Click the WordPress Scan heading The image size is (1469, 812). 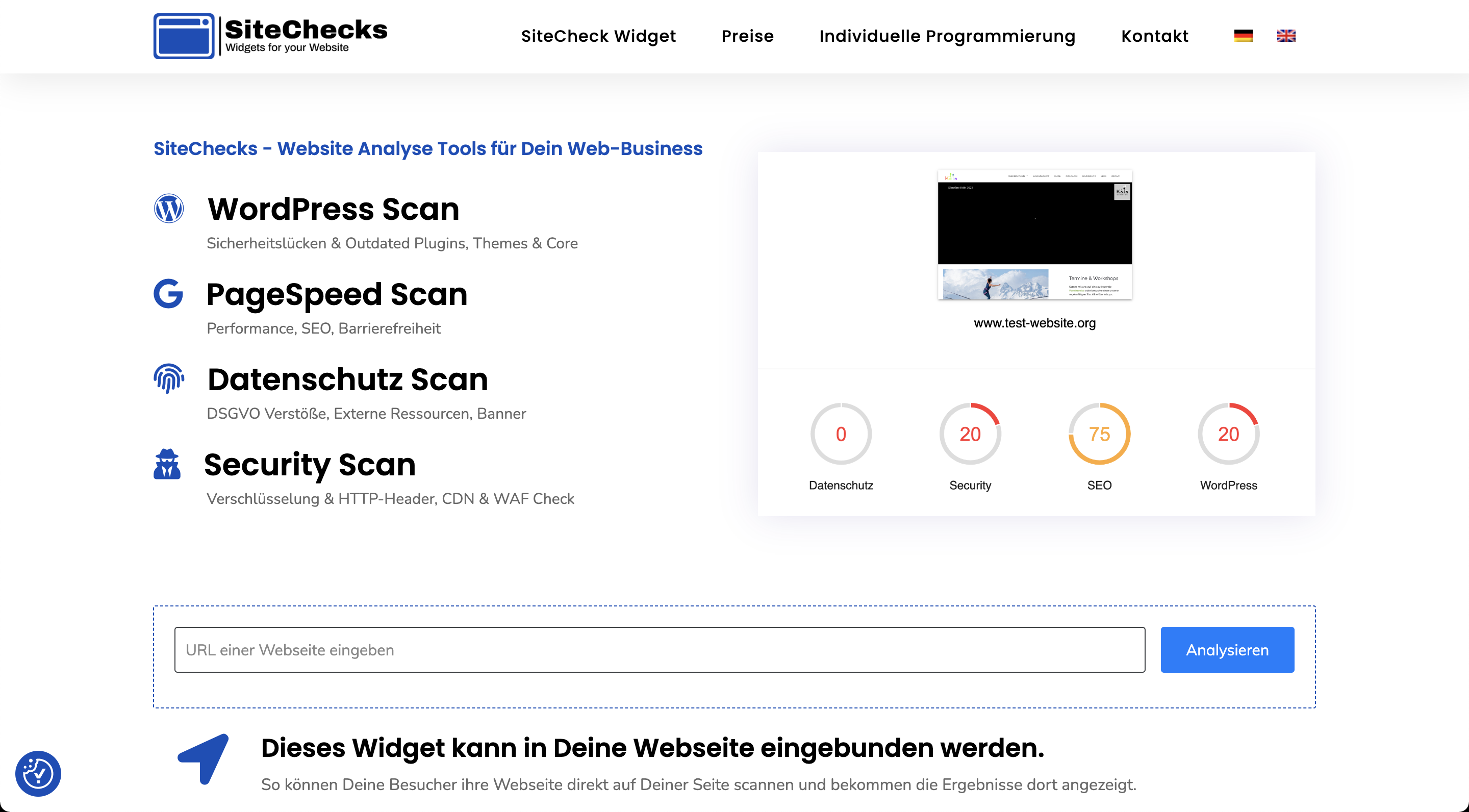(334, 209)
